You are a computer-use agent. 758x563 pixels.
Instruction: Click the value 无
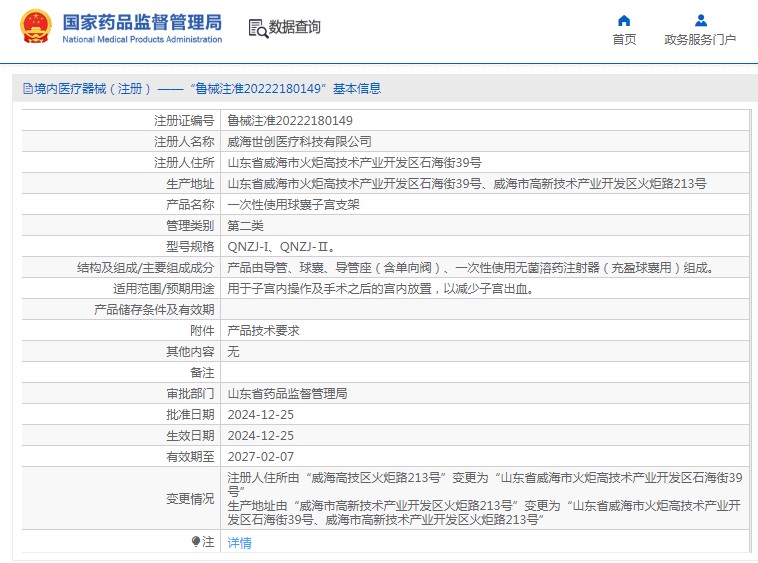[x=233, y=352]
